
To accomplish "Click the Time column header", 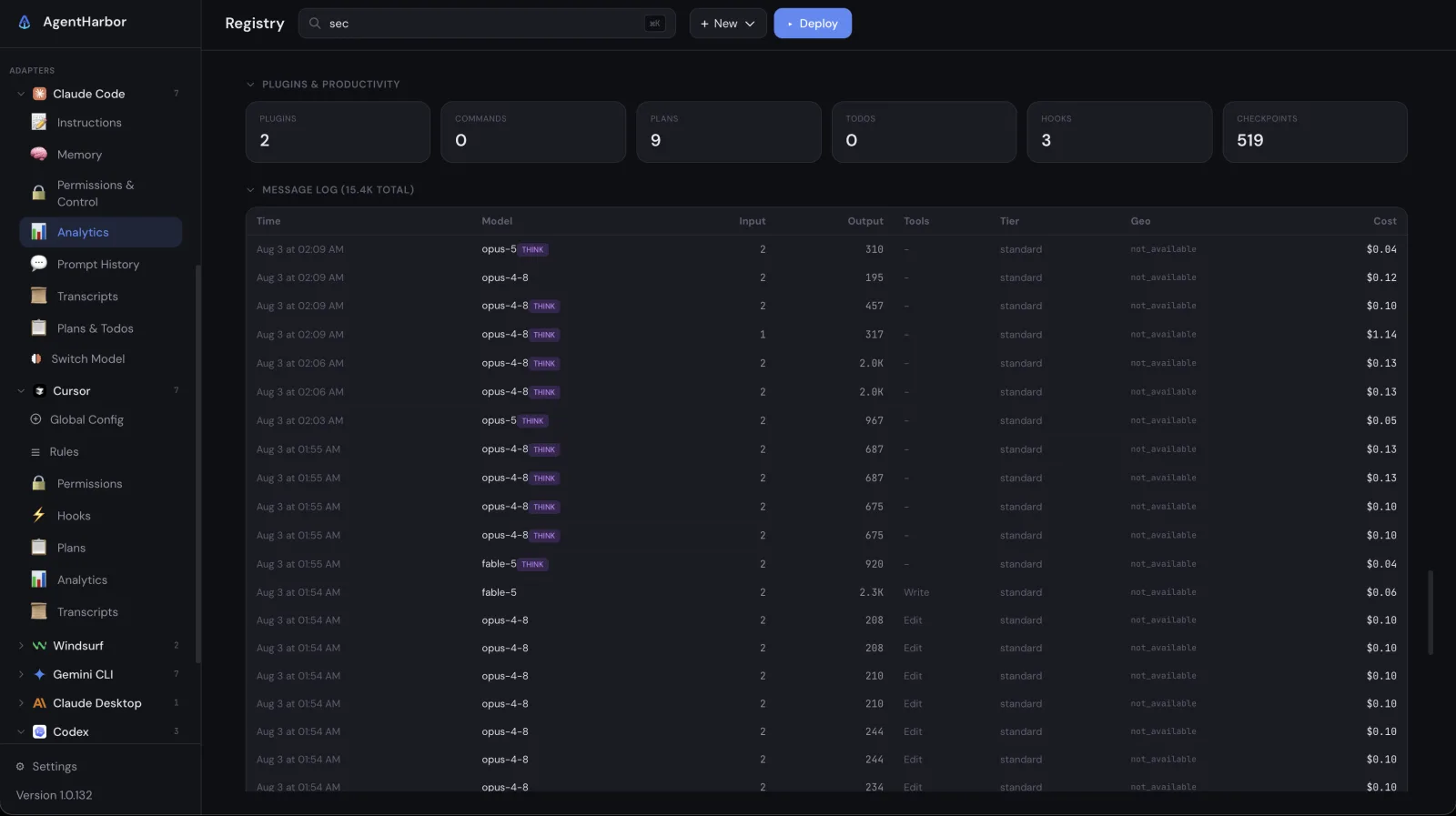I will (268, 221).
